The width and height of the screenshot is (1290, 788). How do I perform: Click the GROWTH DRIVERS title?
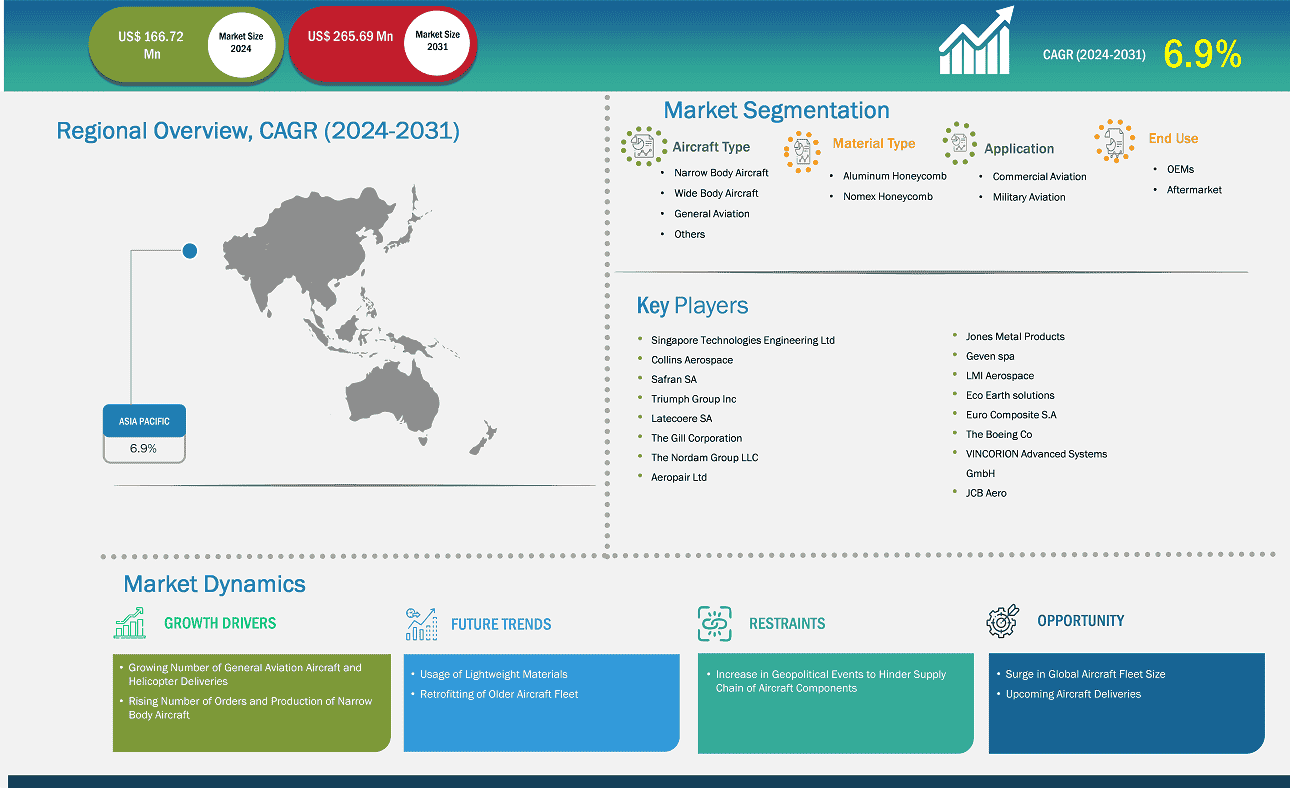[x=220, y=623]
